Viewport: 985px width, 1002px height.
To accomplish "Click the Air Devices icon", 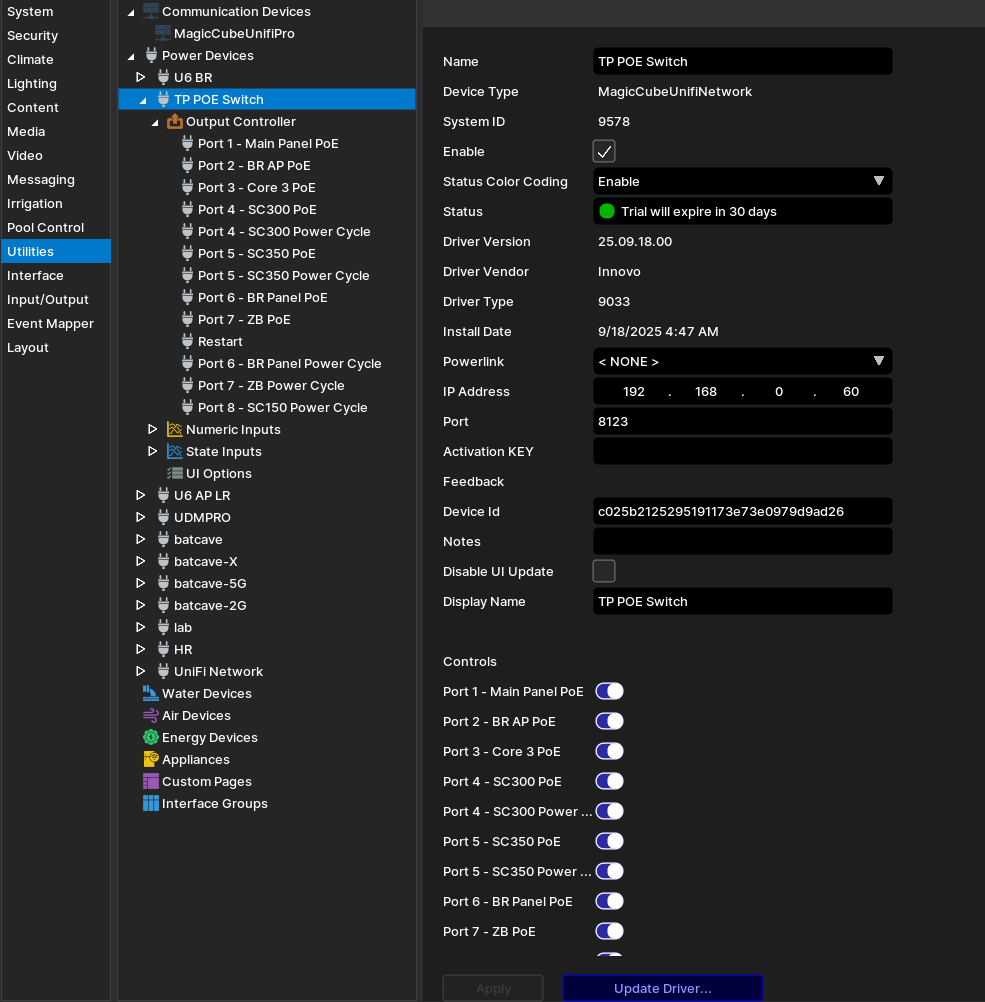I will (x=151, y=715).
